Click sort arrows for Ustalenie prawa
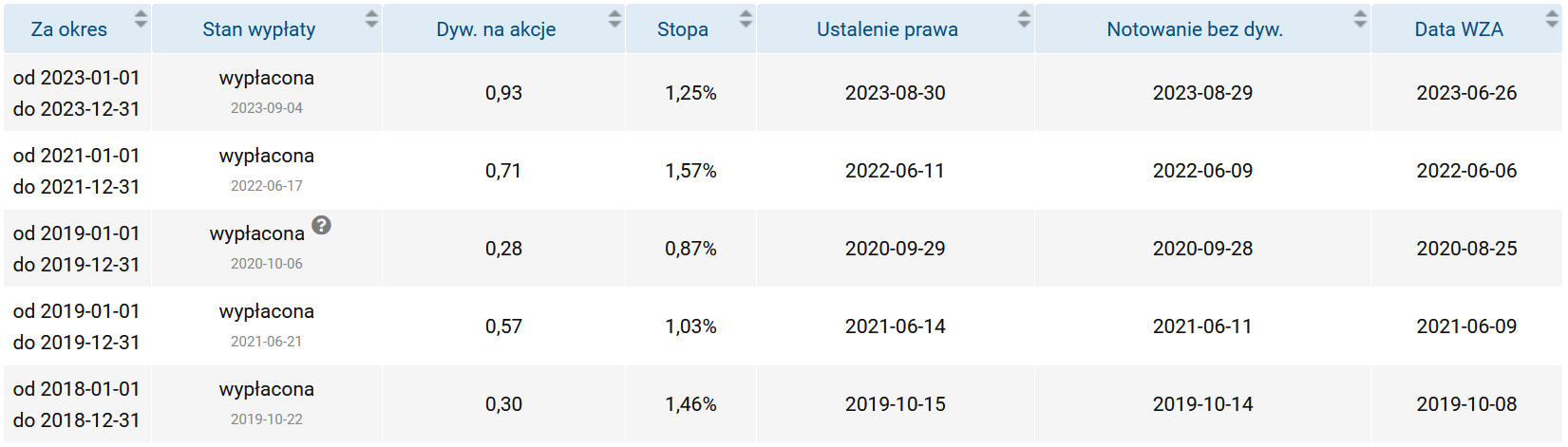This screenshot has width=1568, height=447. pos(1024,18)
